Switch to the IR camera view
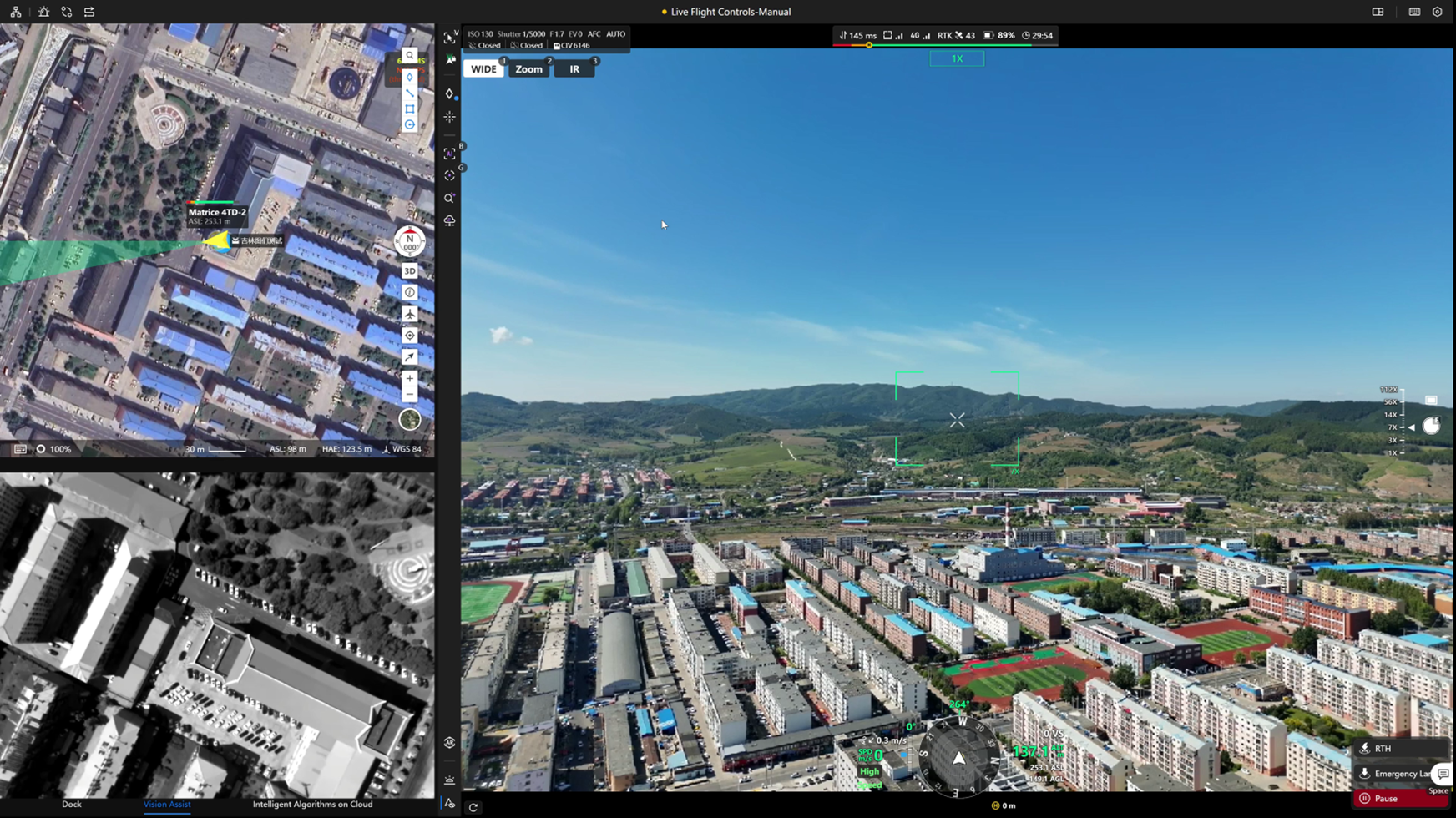This screenshot has height=818, width=1456. (574, 69)
